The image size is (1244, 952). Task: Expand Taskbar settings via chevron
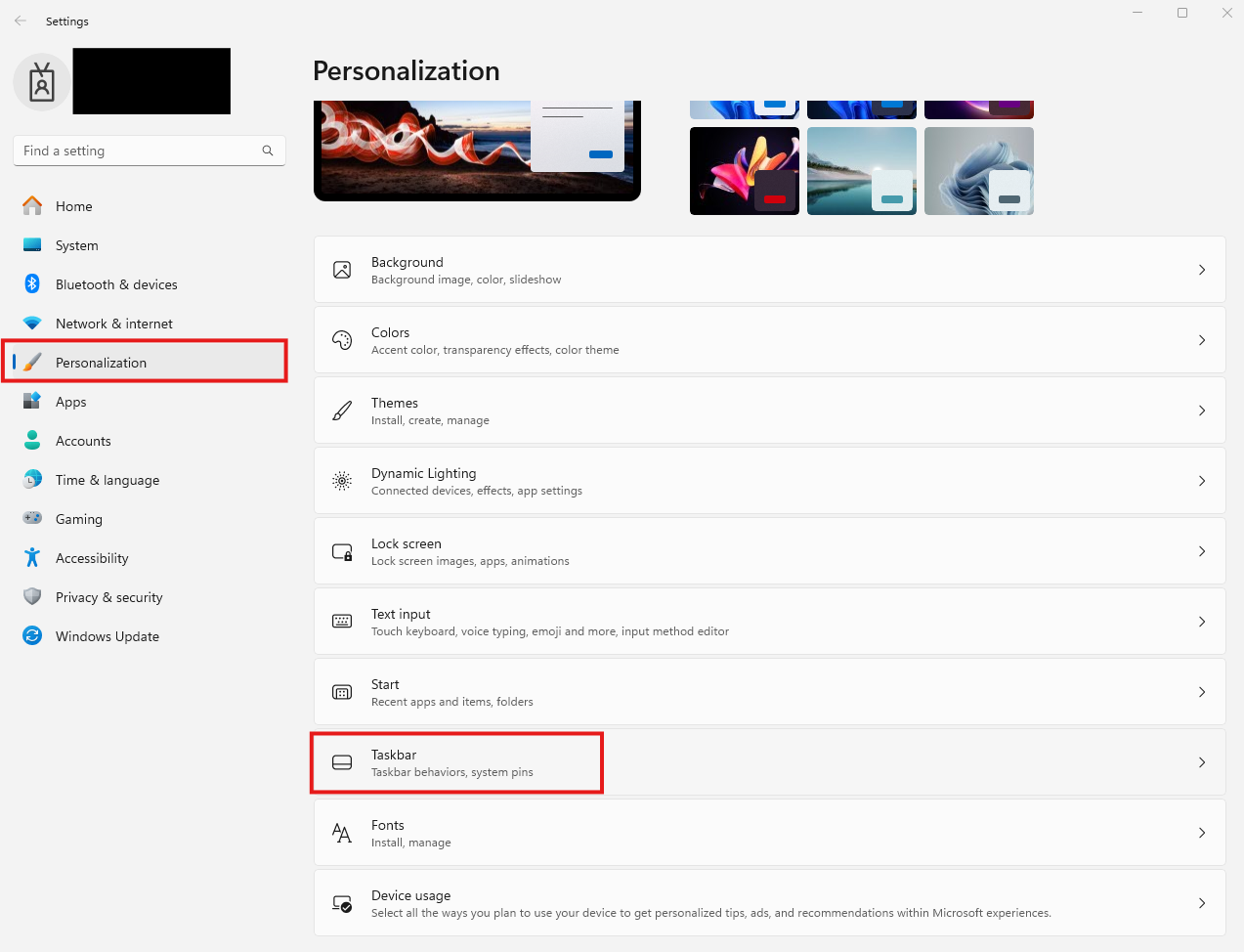(1202, 762)
